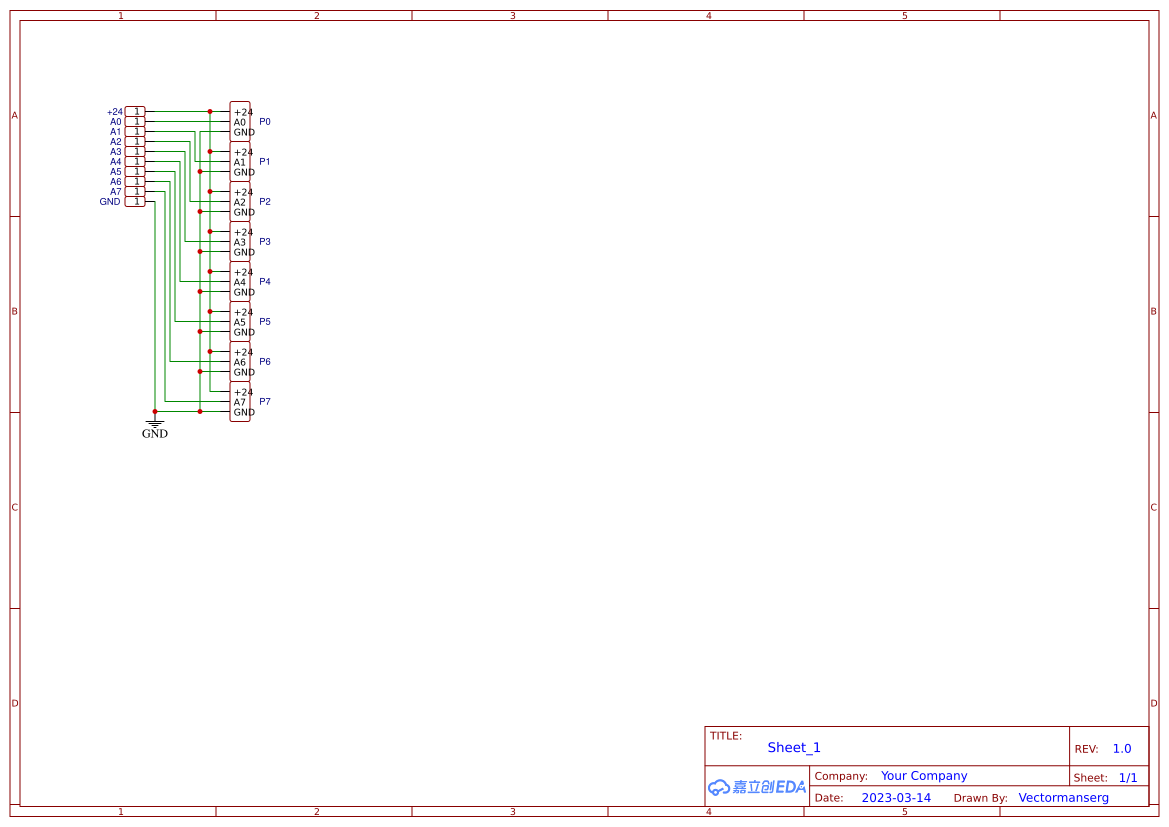Viewport: 1169px width, 827px height.
Task: Click the Sheet_1 title text
Action: 793,747
